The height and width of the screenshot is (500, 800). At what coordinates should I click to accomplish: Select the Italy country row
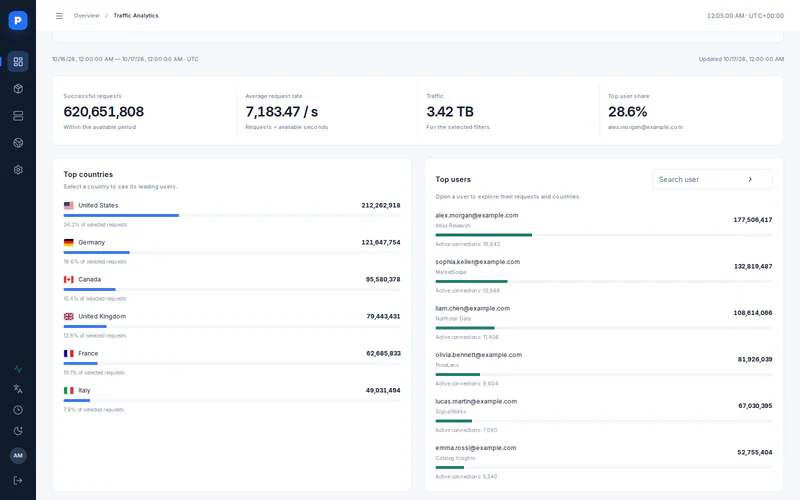(232, 399)
